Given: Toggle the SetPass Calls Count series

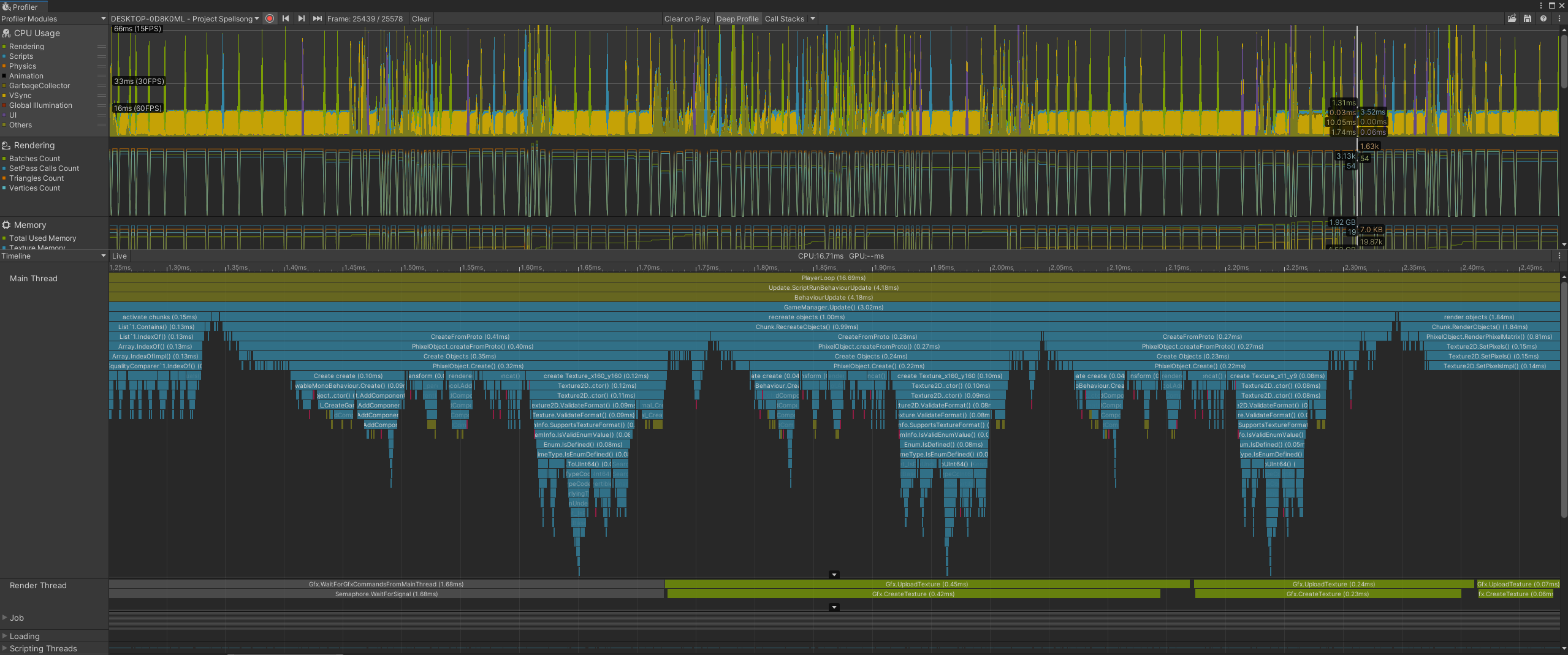Looking at the screenshot, I should [4, 168].
